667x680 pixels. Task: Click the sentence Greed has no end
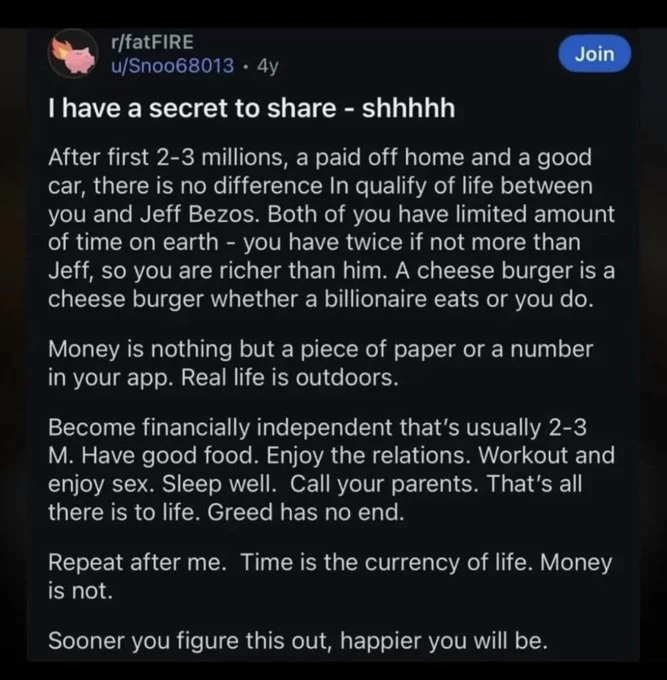306,513
